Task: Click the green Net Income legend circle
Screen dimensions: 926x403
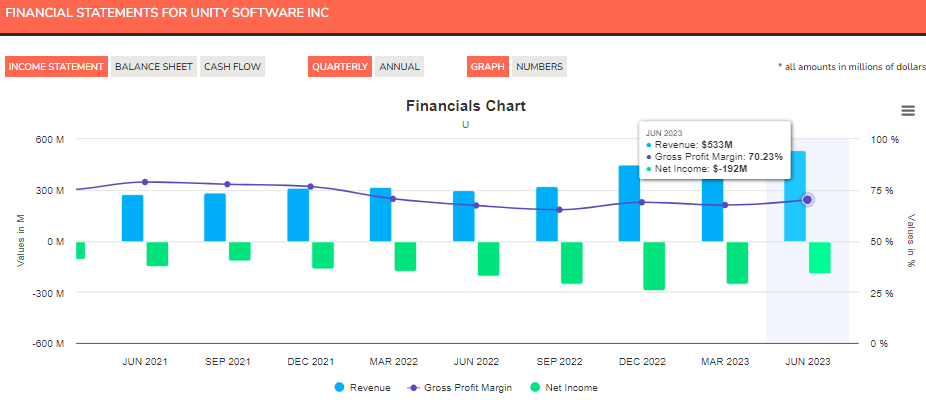Action: click(535, 387)
